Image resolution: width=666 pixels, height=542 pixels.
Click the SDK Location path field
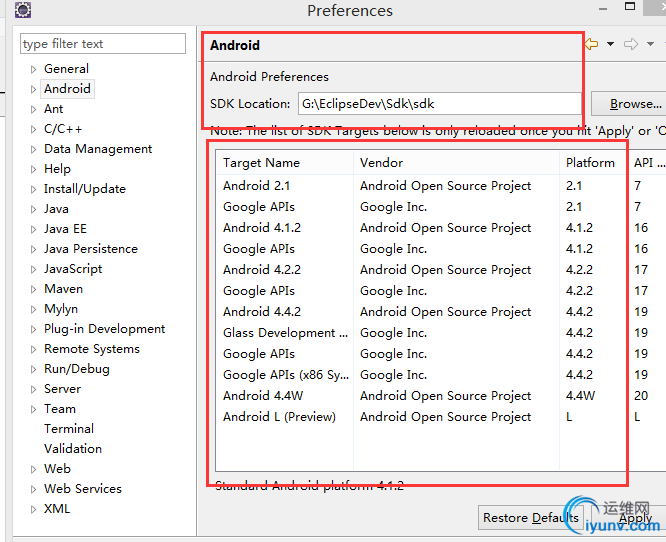(x=440, y=104)
